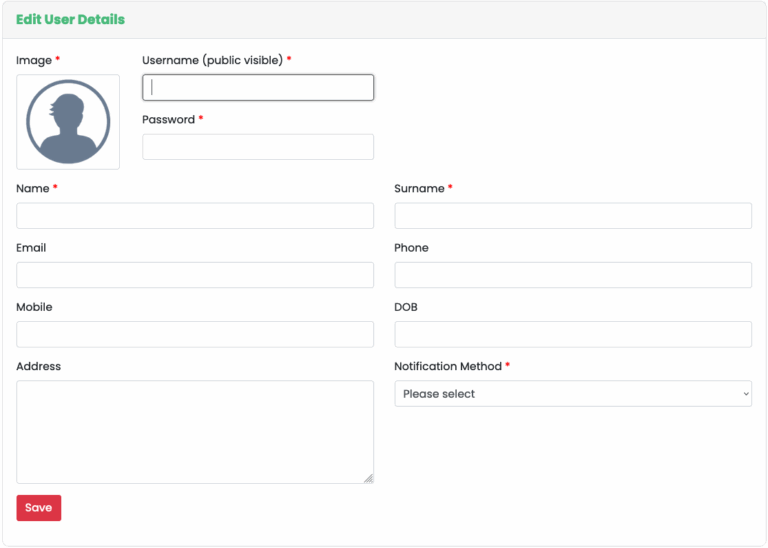Select the Name text field
768x548 pixels.
pyautogui.click(x=195, y=216)
